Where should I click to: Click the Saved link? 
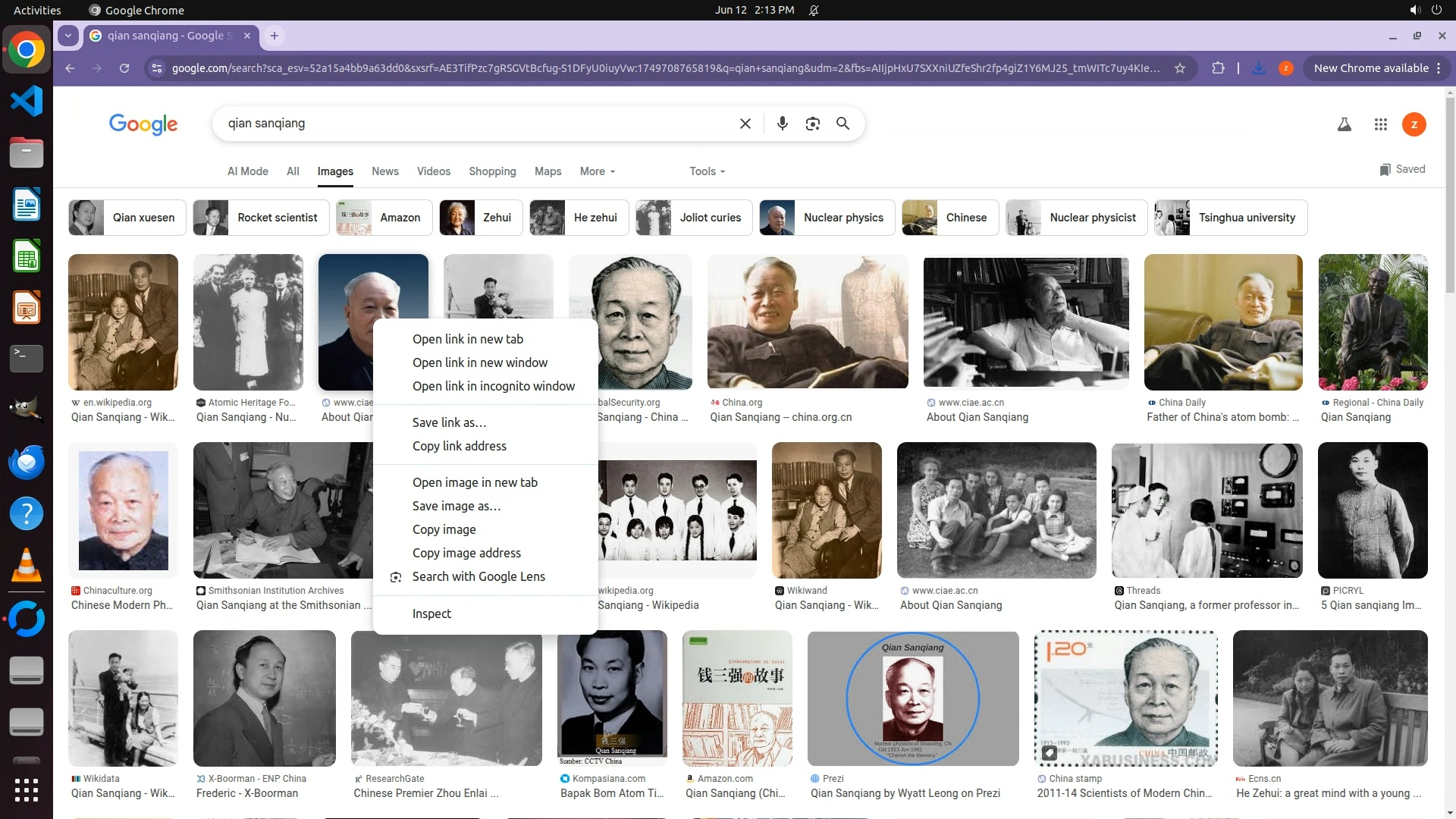(x=1402, y=169)
